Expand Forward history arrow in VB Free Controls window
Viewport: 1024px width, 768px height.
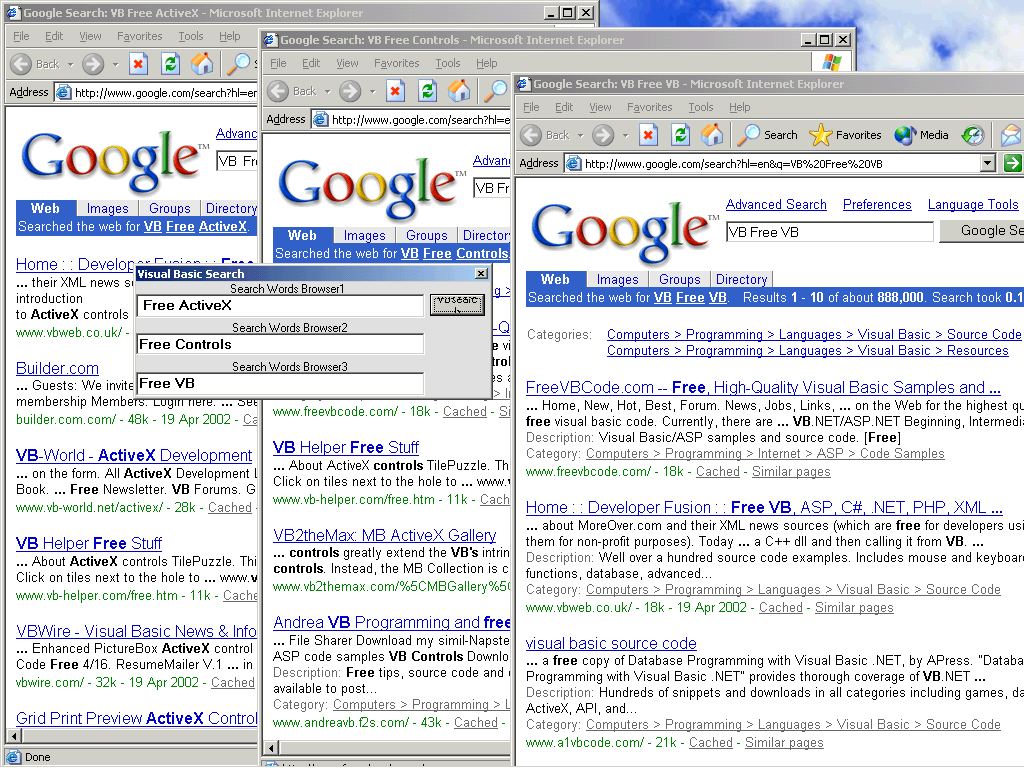click(x=372, y=91)
